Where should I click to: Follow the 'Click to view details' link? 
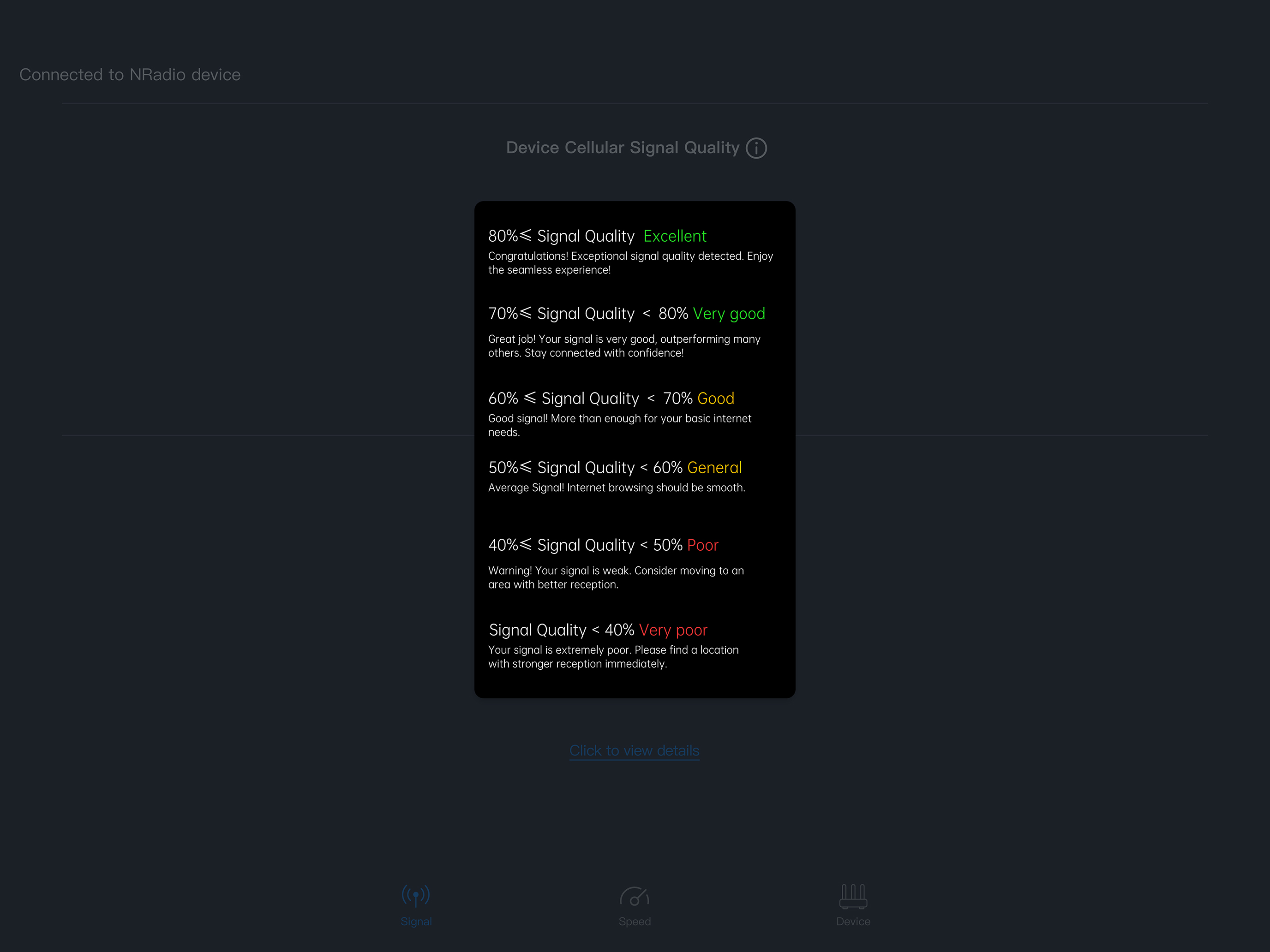click(x=635, y=750)
